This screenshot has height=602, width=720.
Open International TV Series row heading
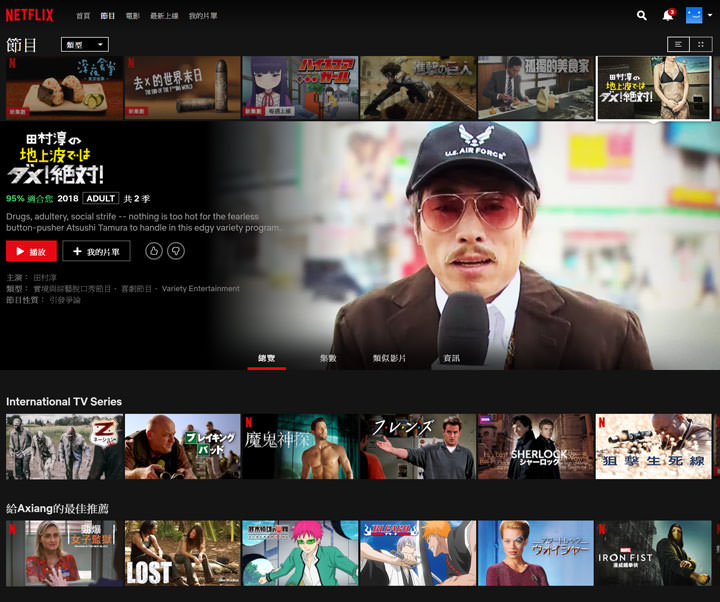tap(64, 402)
